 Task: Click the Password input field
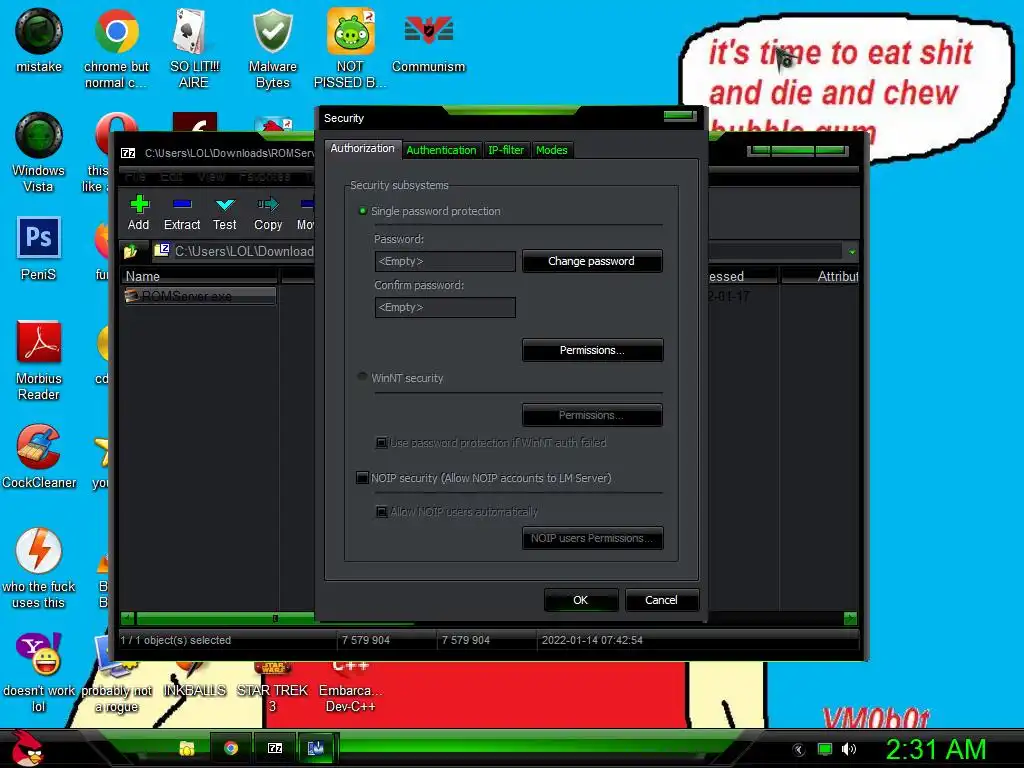tap(445, 261)
